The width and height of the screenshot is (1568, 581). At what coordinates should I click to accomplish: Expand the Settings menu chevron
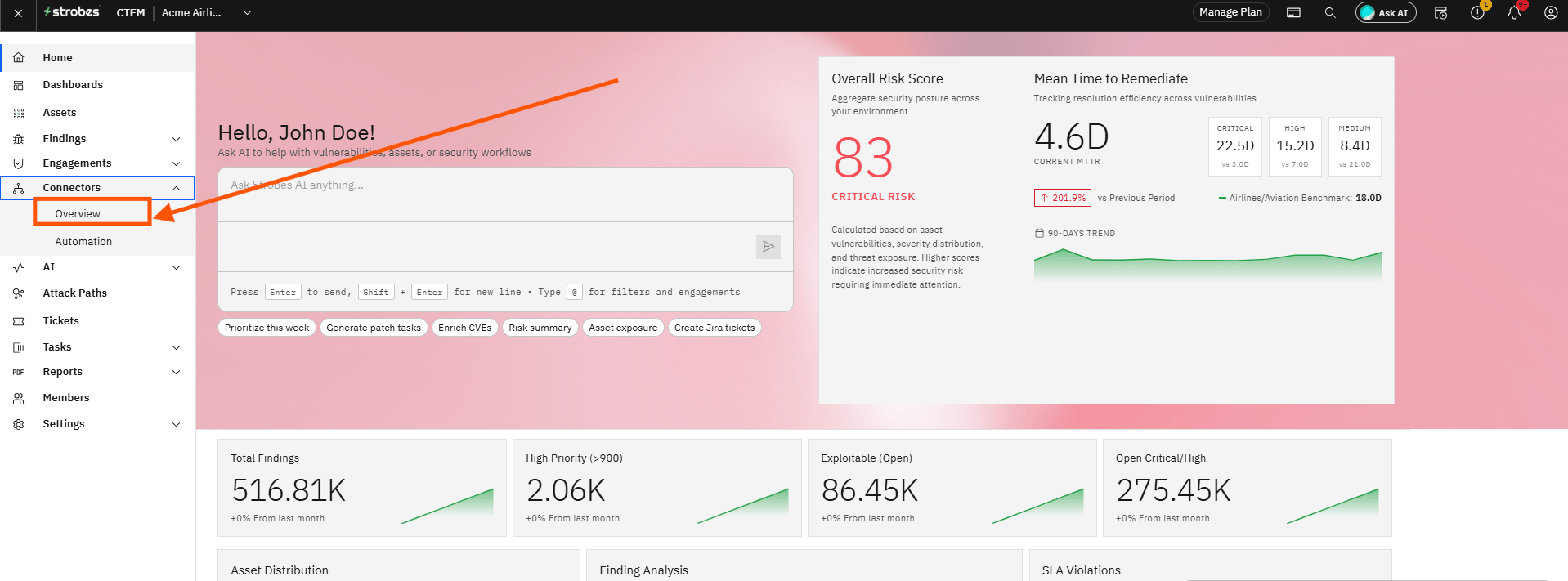pyautogui.click(x=176, y=424)
